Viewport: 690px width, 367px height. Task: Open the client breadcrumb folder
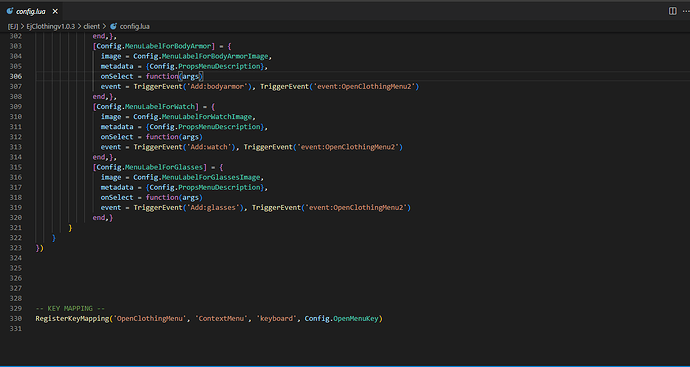click(x=92, y=26)
